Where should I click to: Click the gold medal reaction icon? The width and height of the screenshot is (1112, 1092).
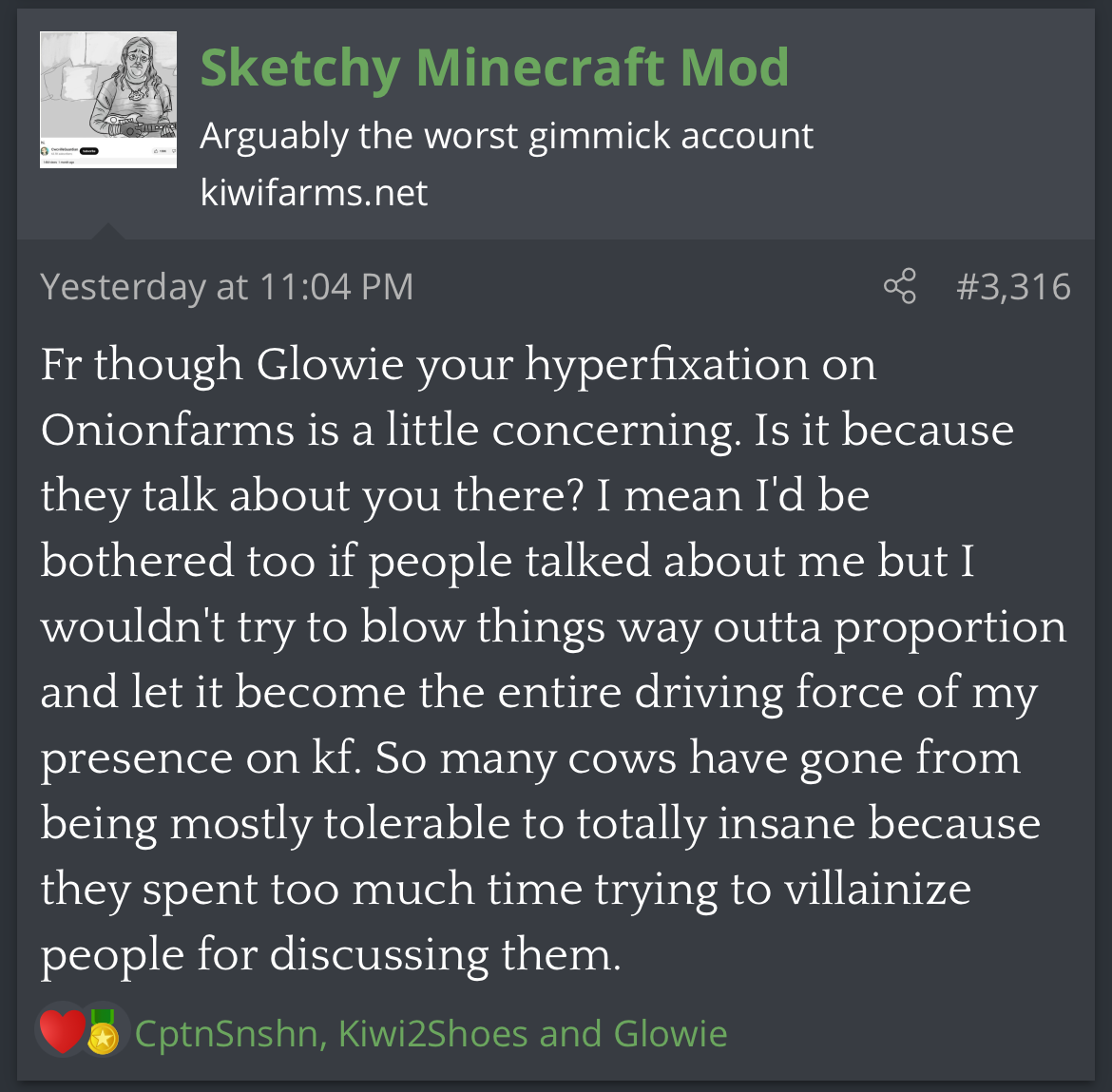click(x=103, y=1033)
